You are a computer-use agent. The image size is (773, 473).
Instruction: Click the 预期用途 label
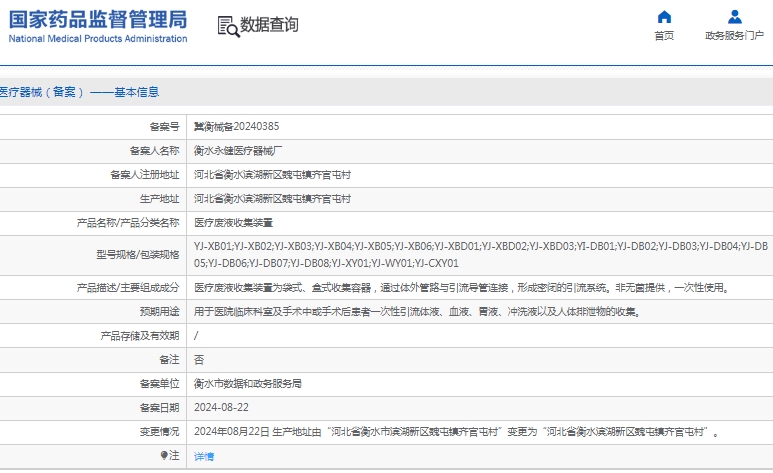[160, 312]
